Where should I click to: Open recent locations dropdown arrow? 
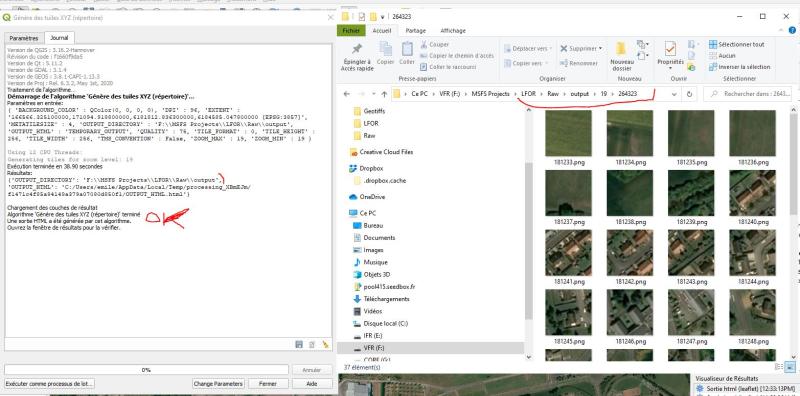(x=373, y=94)
